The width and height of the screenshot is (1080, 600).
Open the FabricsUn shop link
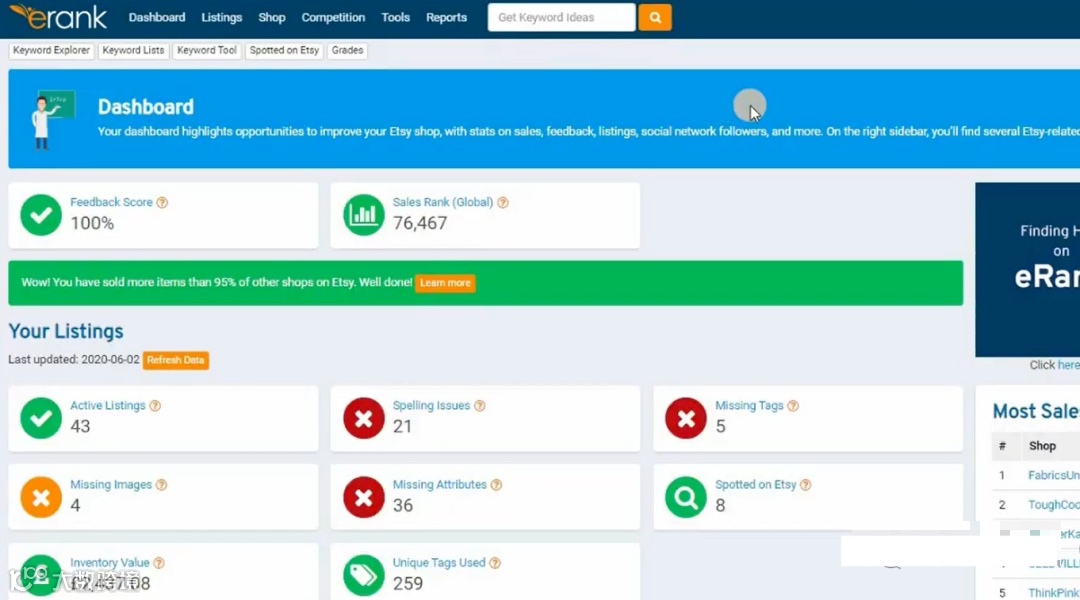click(x=1053, y=475)
